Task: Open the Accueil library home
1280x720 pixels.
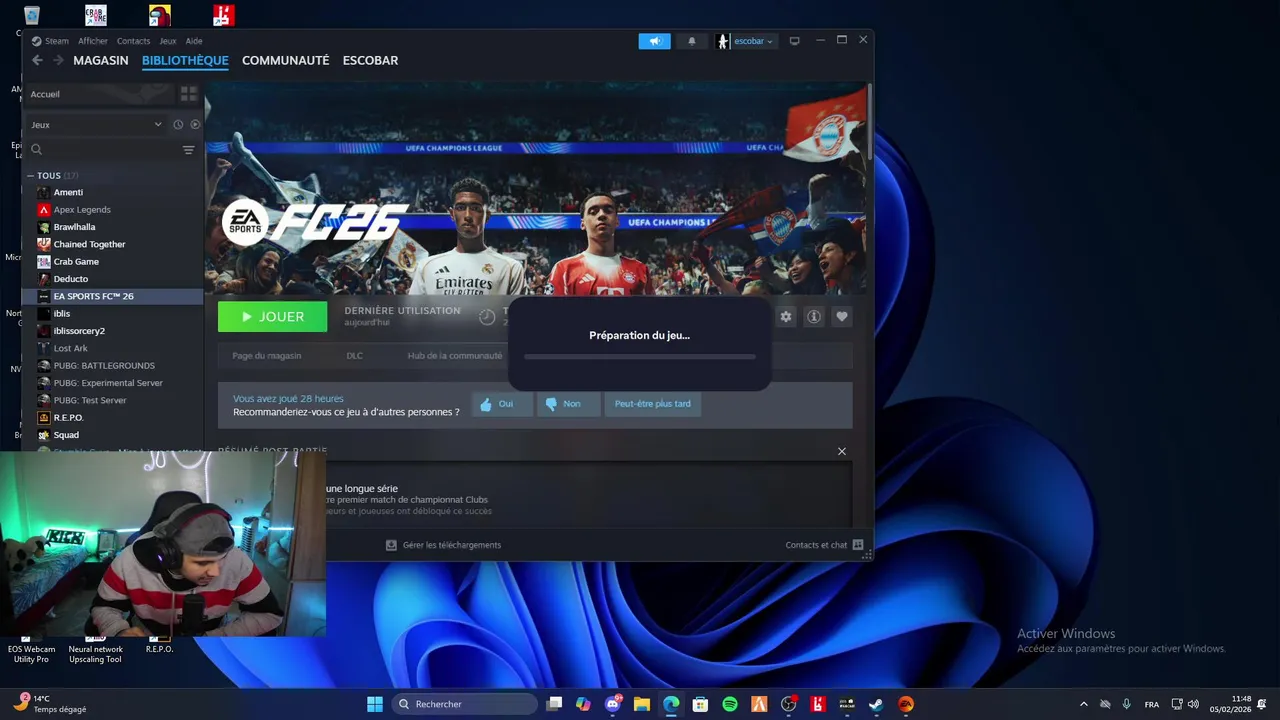Action: [100, 94]
